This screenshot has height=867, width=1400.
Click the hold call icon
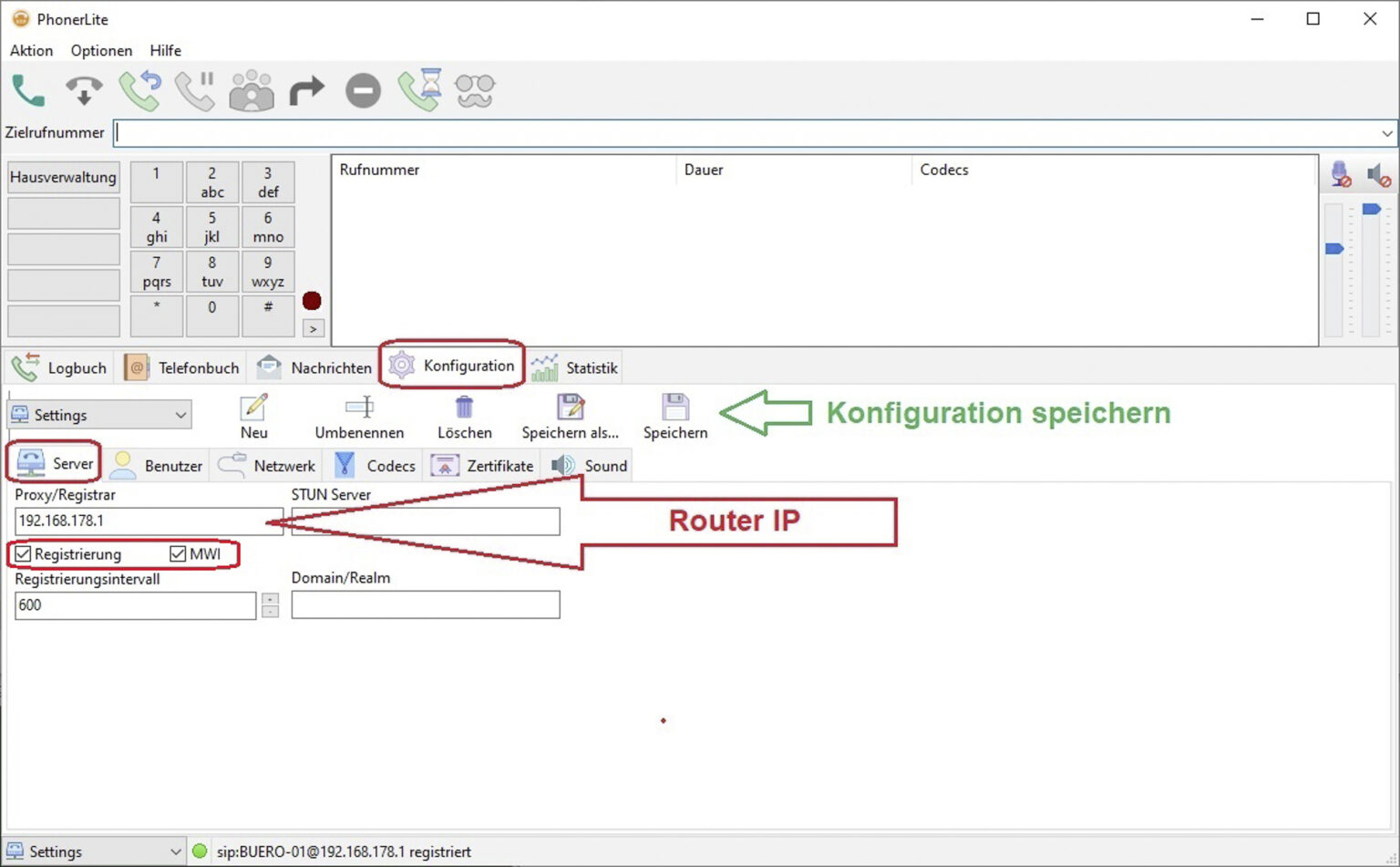tap(195, 90)
